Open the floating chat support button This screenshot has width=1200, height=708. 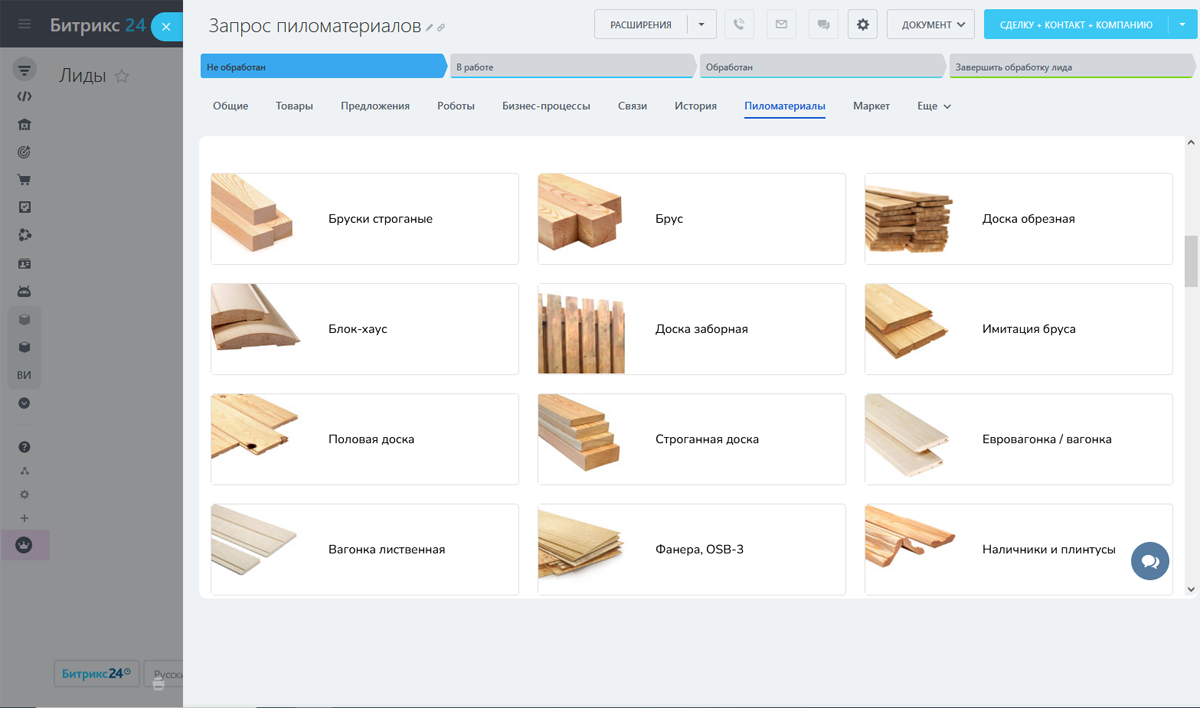(1150, 561)
